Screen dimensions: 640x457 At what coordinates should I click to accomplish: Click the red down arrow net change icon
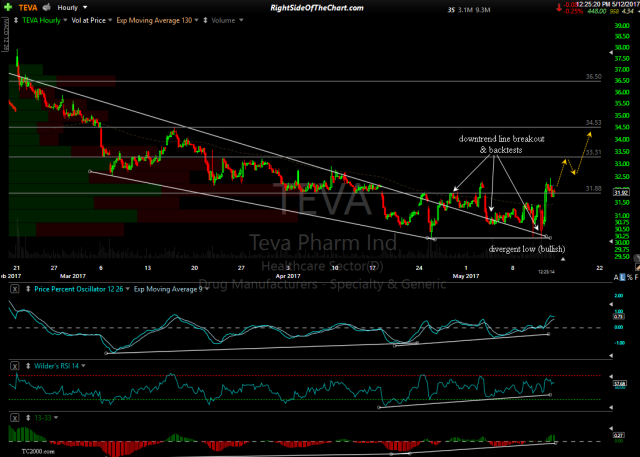click(x=558, y=7)
